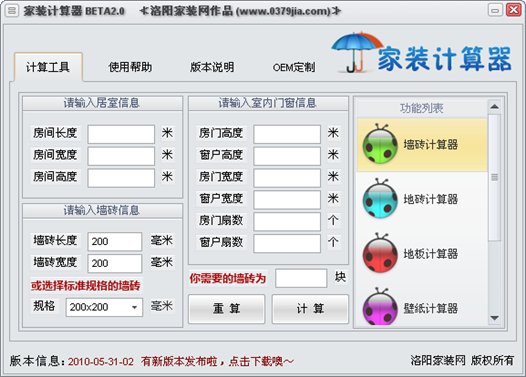Click scroll-up arrow of 功能列表
526x377 pixels.
[494, 107]
